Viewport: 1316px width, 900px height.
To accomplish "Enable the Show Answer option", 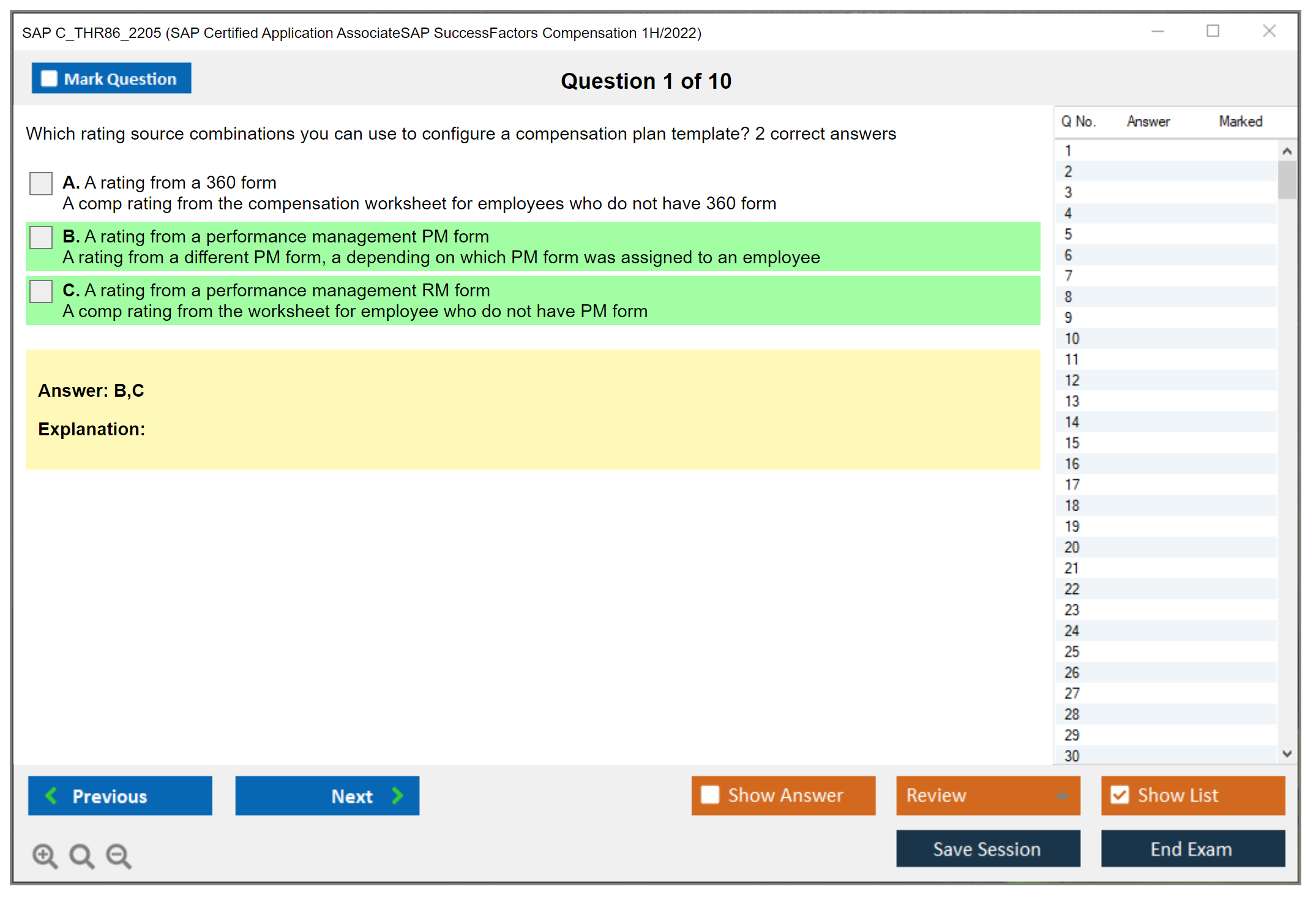I will click(710, 795).
